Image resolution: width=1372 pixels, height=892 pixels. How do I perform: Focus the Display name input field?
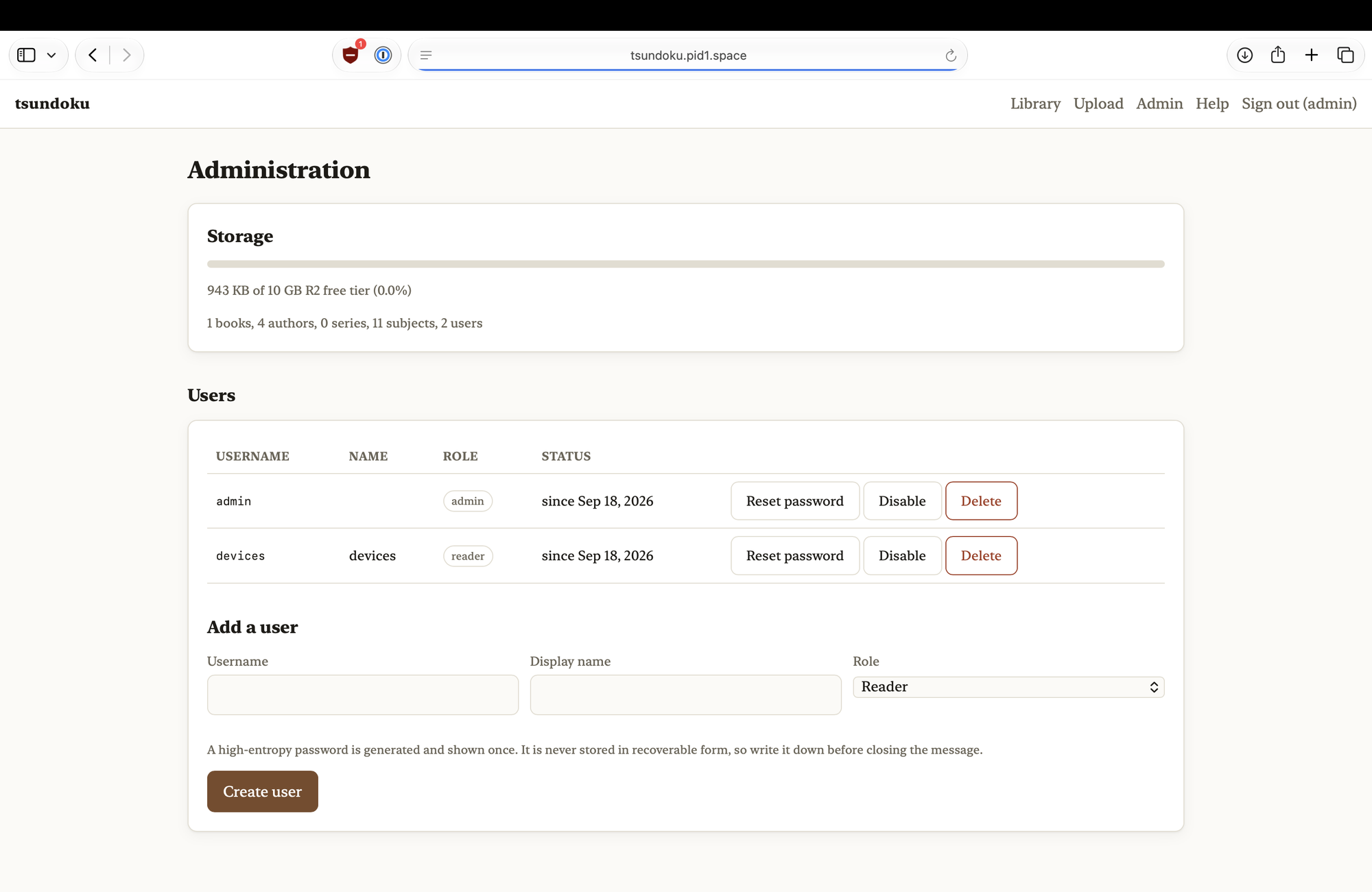pyautogui.click(x=686, y=695)
